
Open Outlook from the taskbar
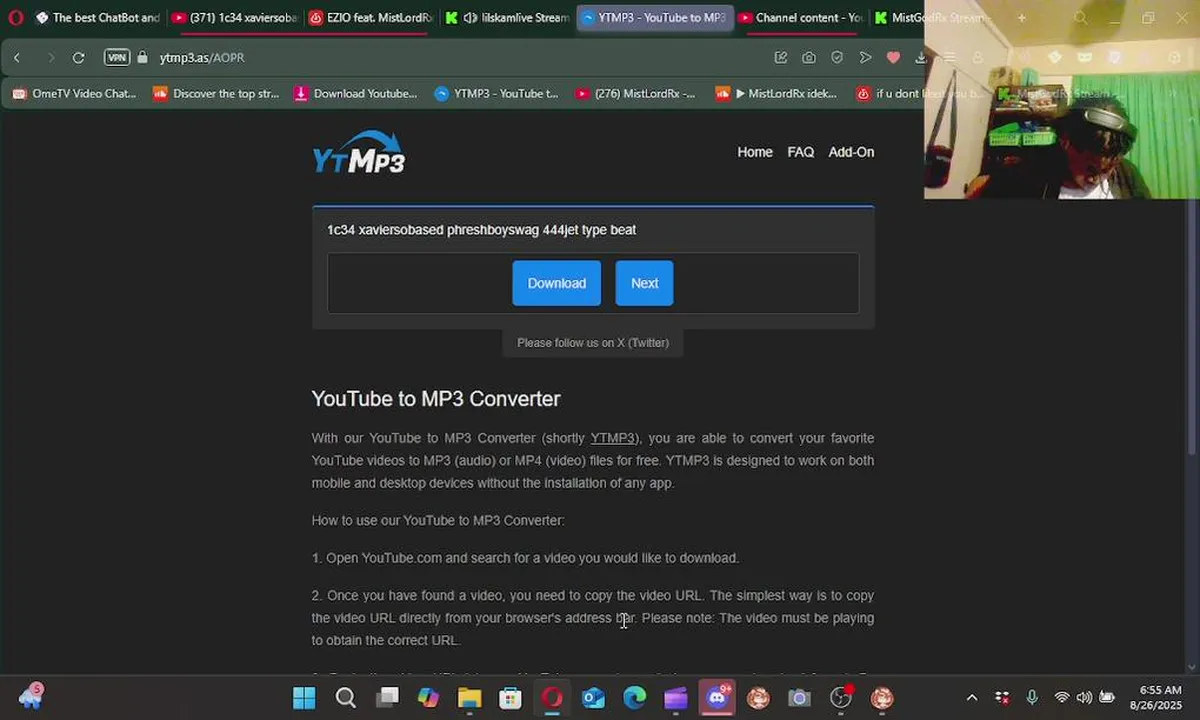(x=593, y=698)
